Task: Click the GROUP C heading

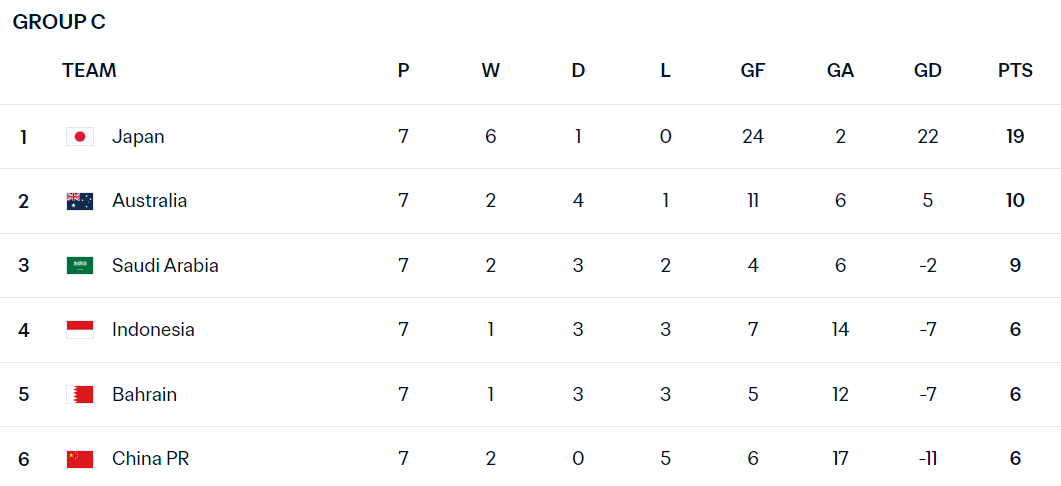Action: tap(59, 22)
